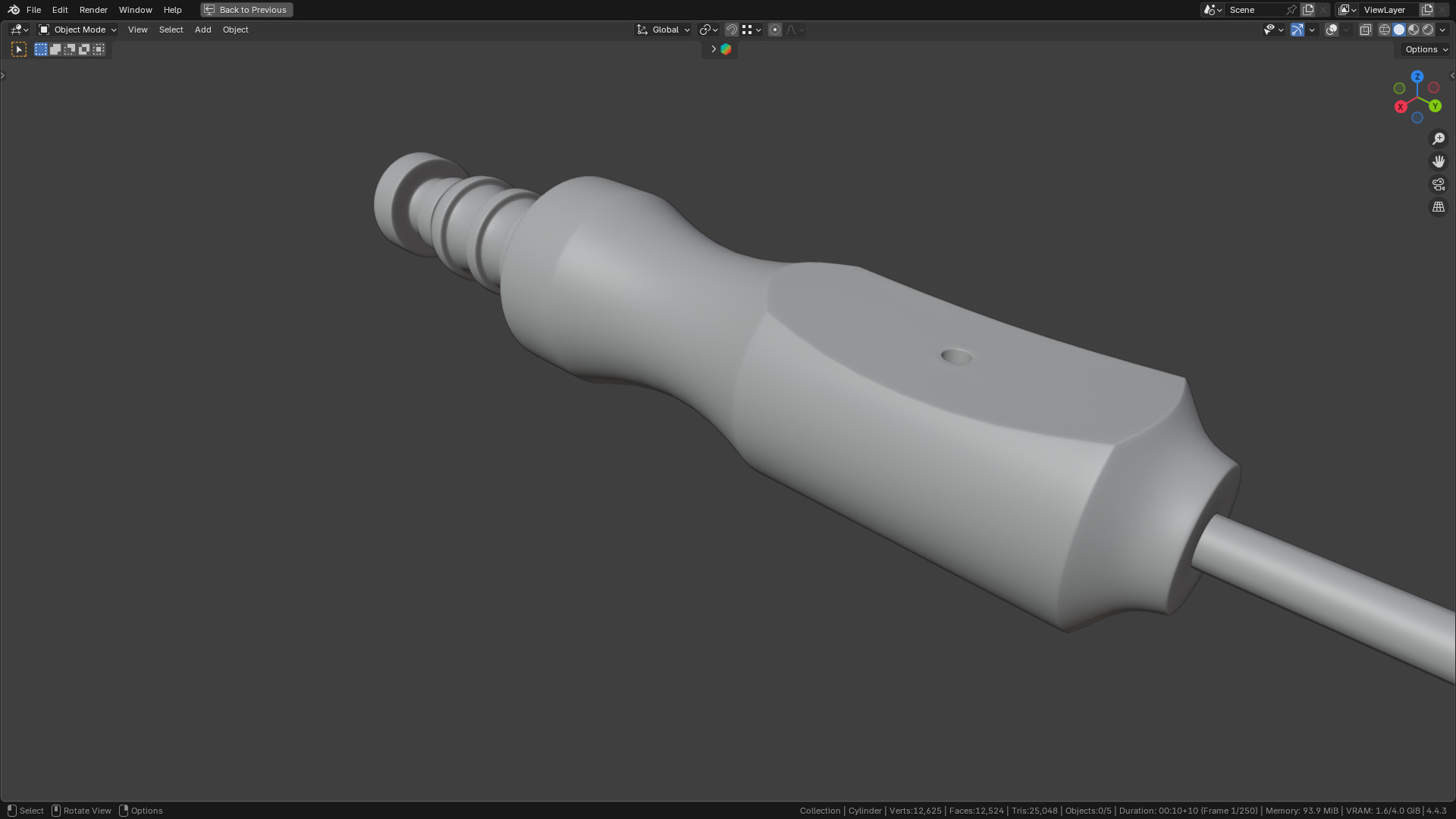The height and width of the screenshot is (819, 1456).
Task: Open the viewport Select menu
Action: (x=171, y=30)
